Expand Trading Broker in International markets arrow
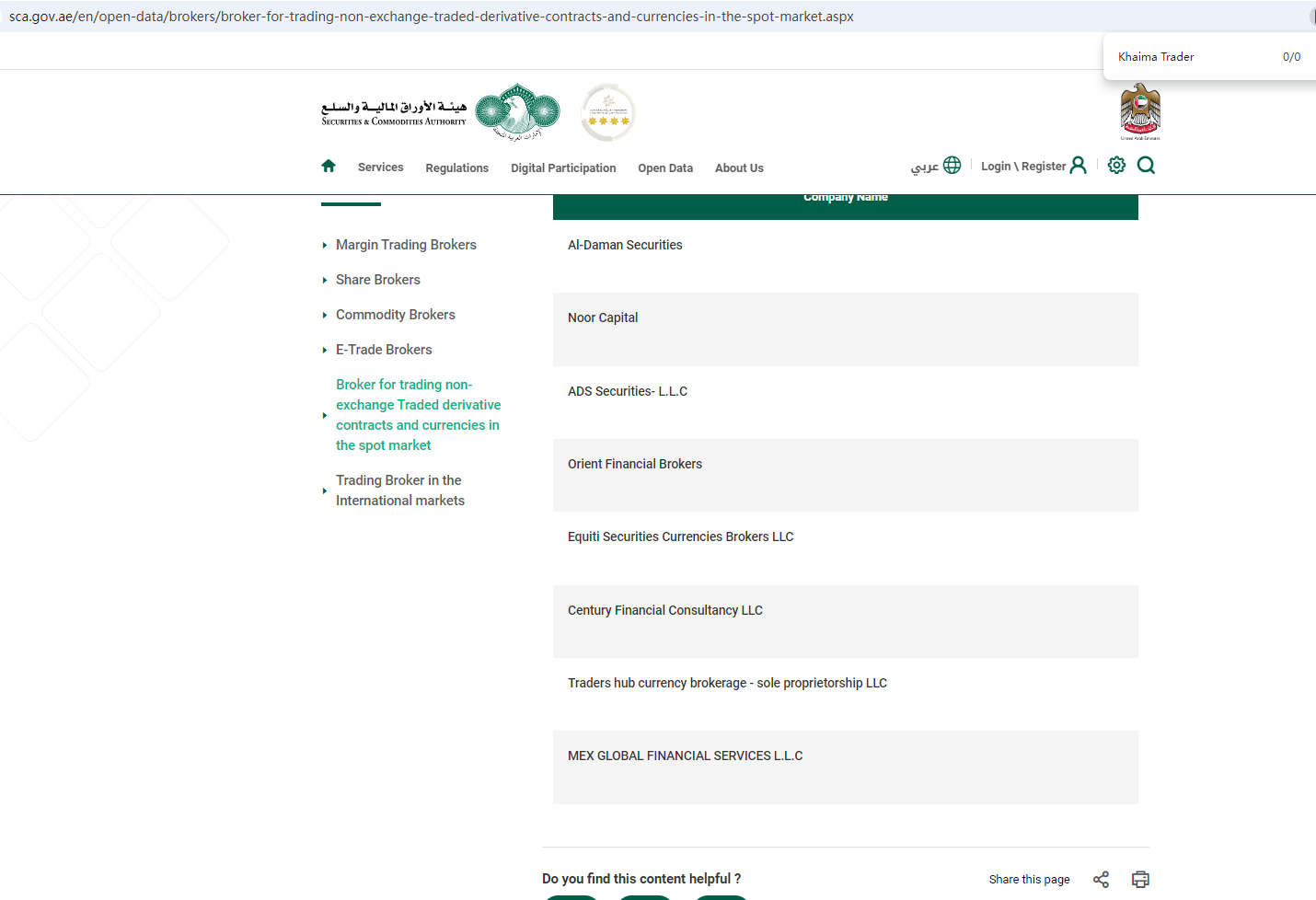 click(325, 491)
